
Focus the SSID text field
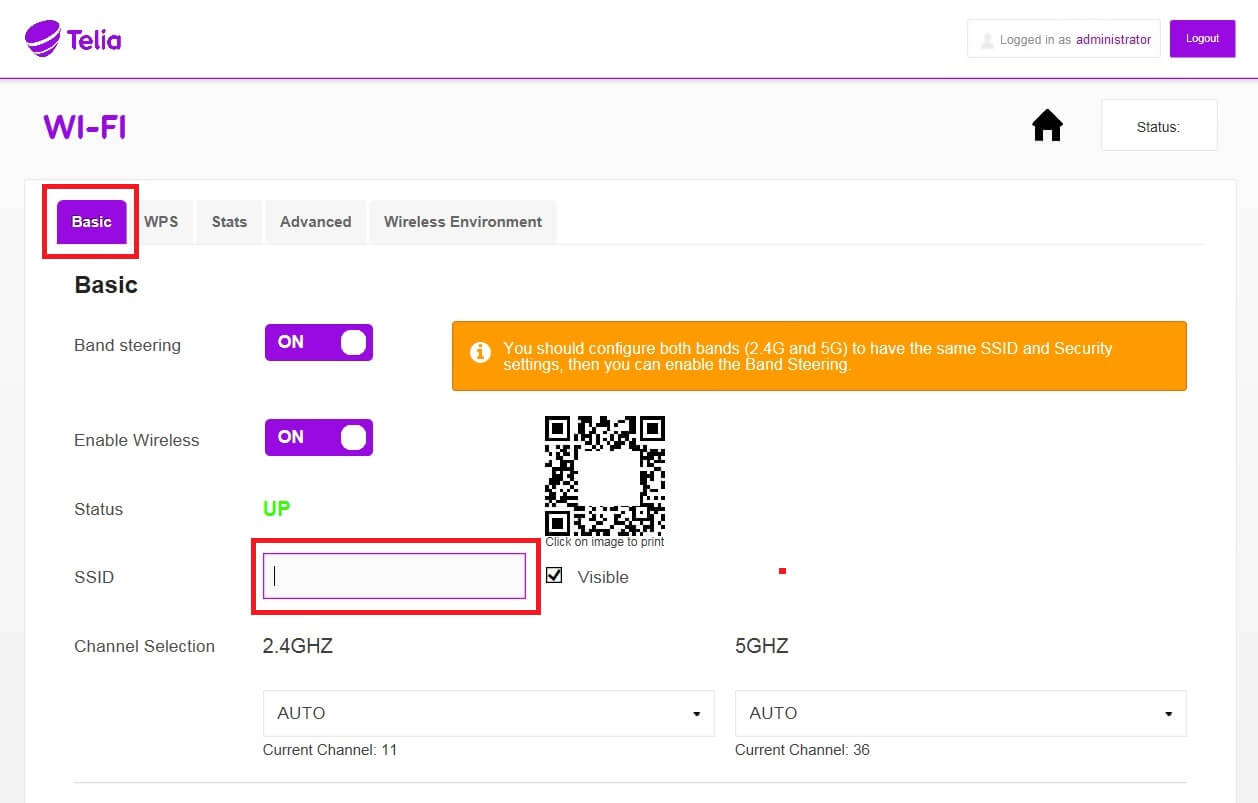pyautogui.click(x=394, y=576)
